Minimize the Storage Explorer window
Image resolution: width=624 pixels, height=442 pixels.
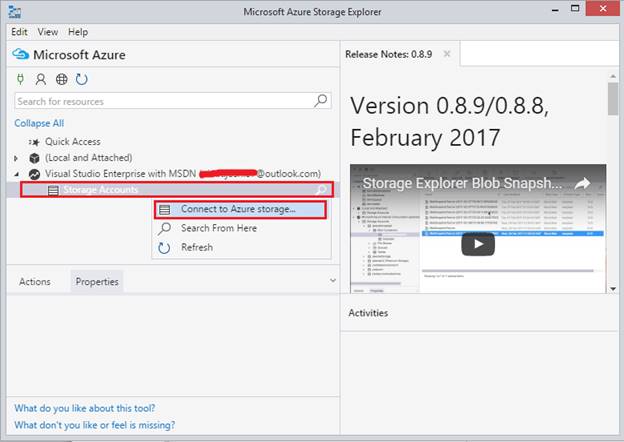point(555,10)
